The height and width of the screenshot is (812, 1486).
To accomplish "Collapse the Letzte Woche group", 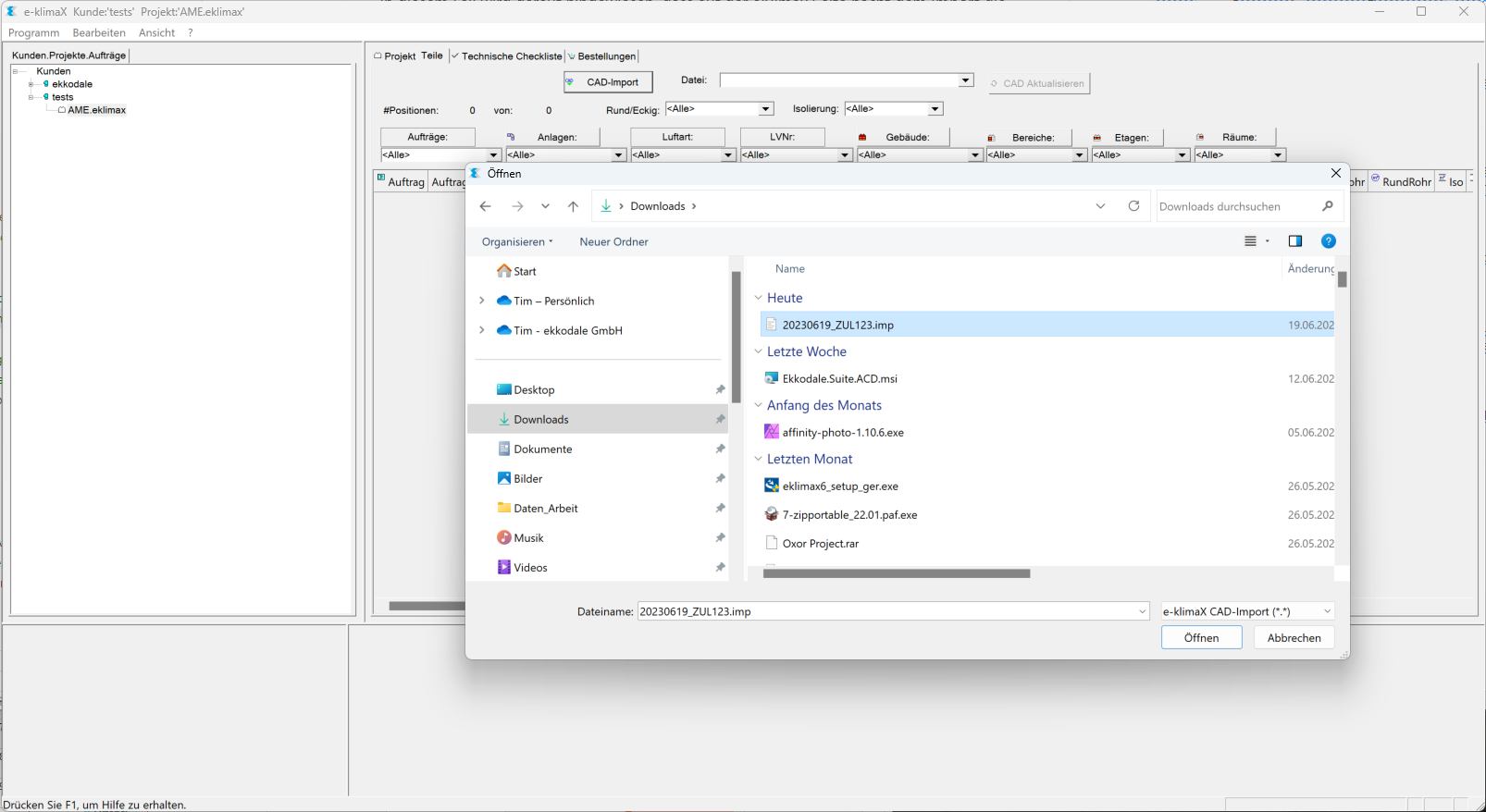I will (759, 351).
